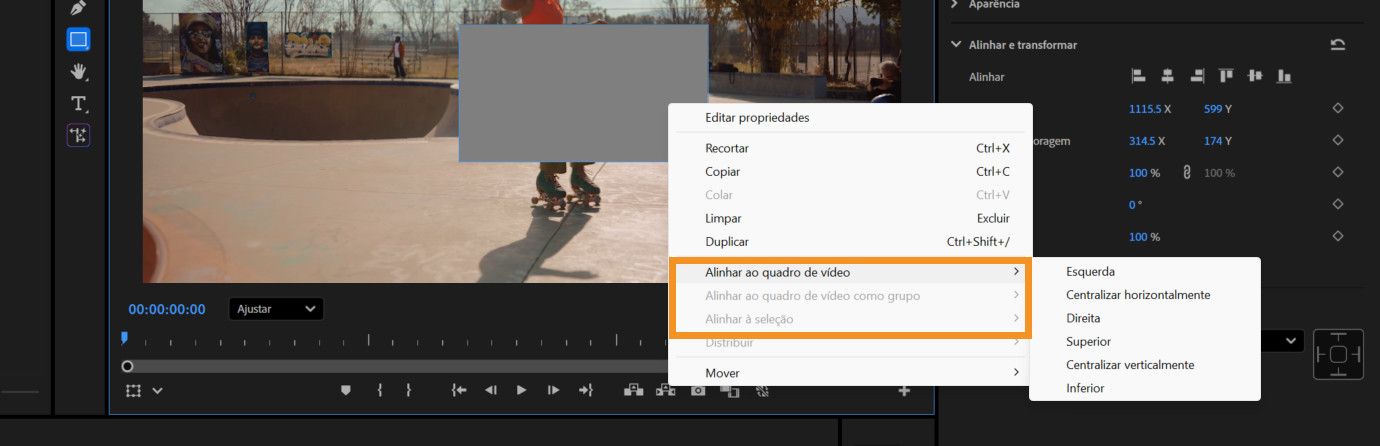This screenshot has height=446, width=1380.
Task: Play the video in program monitor
Action: pyautogui.click(x=521, y=391)
